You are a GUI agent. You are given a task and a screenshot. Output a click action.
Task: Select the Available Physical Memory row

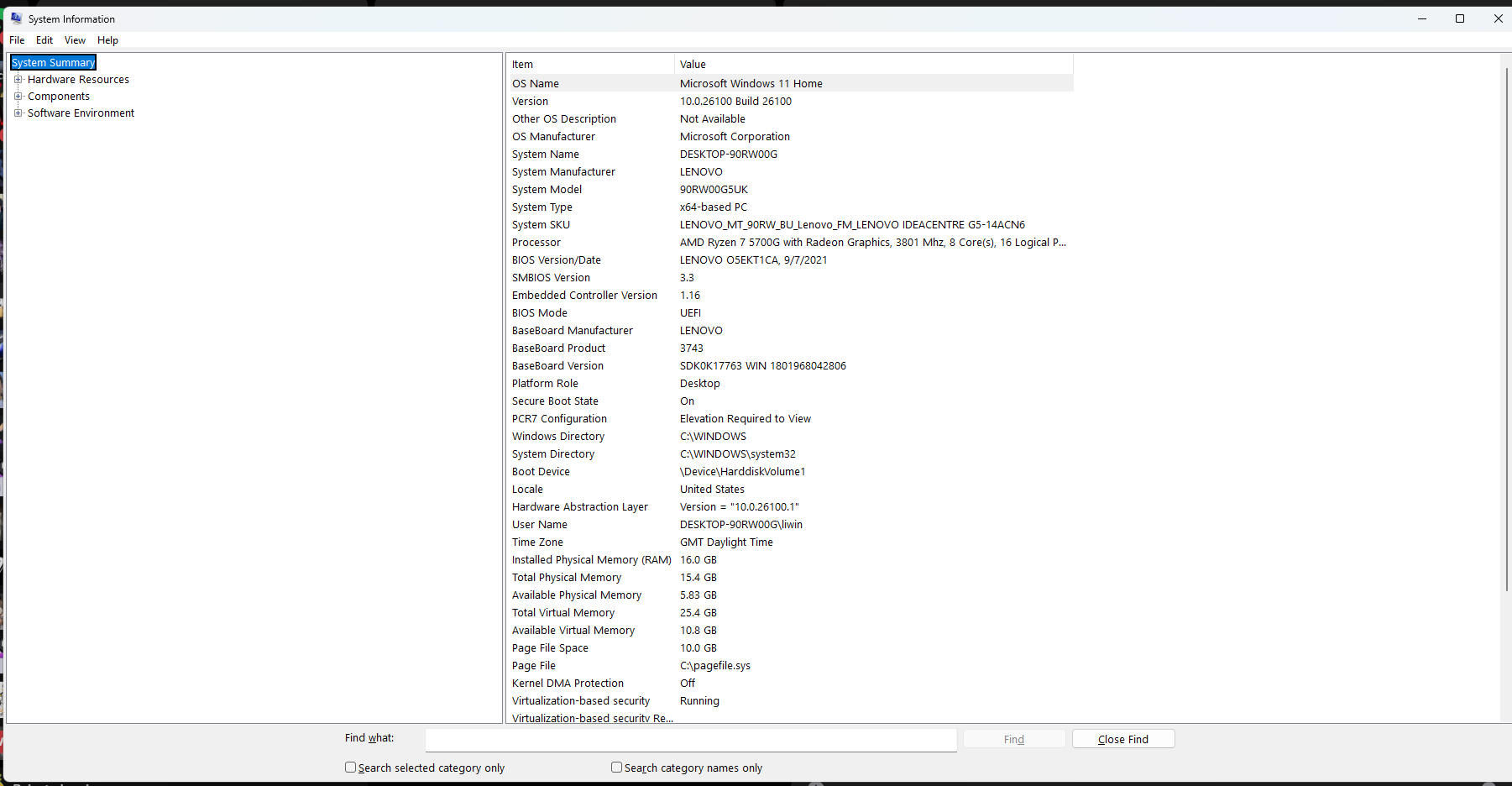point(792,595)
